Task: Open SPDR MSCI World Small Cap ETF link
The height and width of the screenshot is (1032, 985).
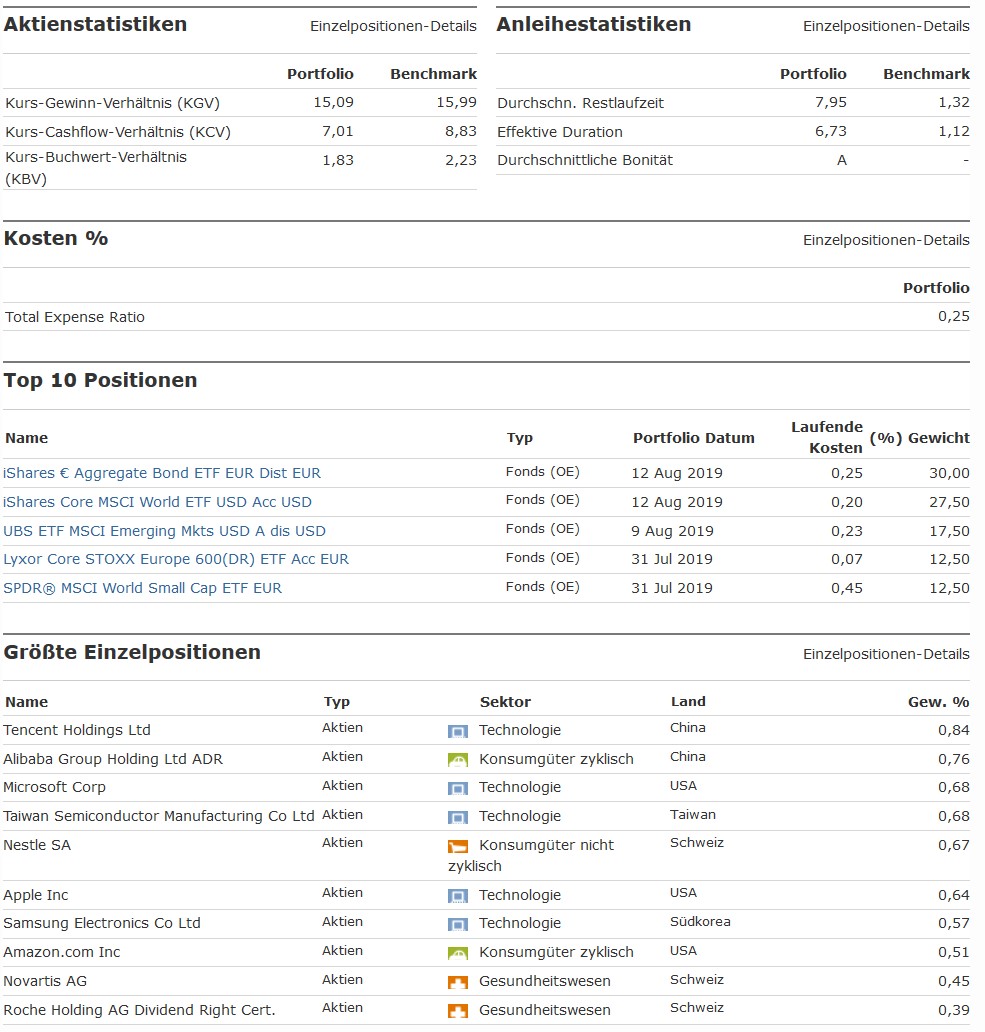Action: point(142,588)
